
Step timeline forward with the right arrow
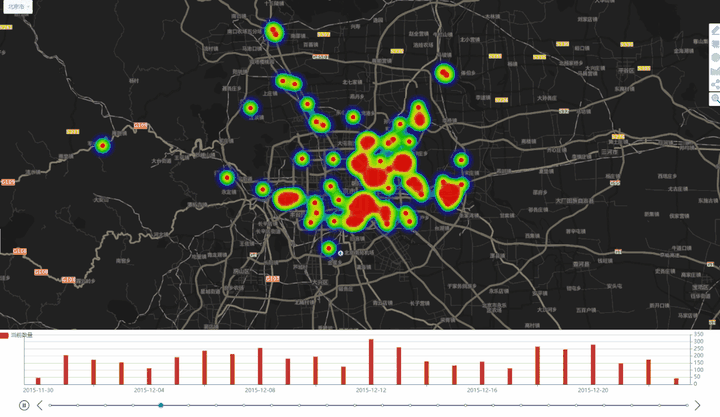698,405
